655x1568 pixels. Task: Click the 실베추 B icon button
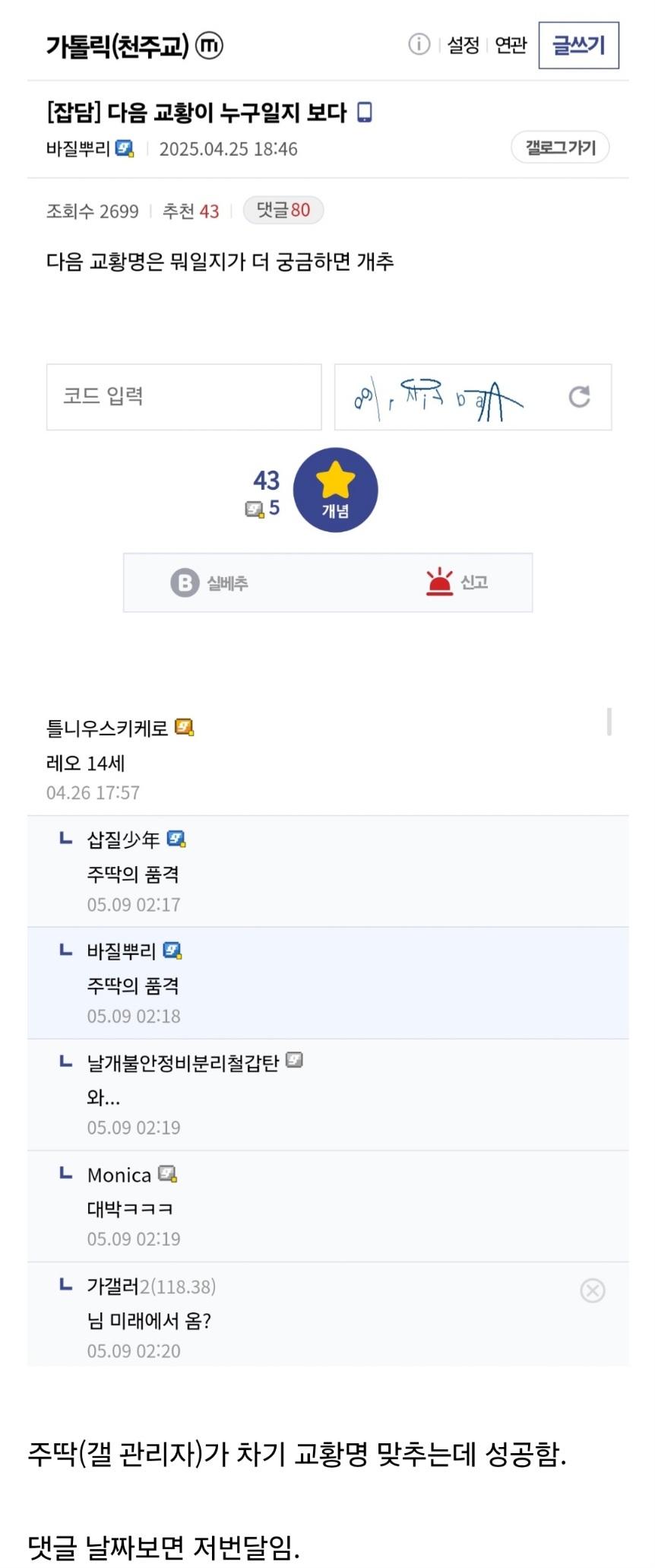click(x=210, y=583)
